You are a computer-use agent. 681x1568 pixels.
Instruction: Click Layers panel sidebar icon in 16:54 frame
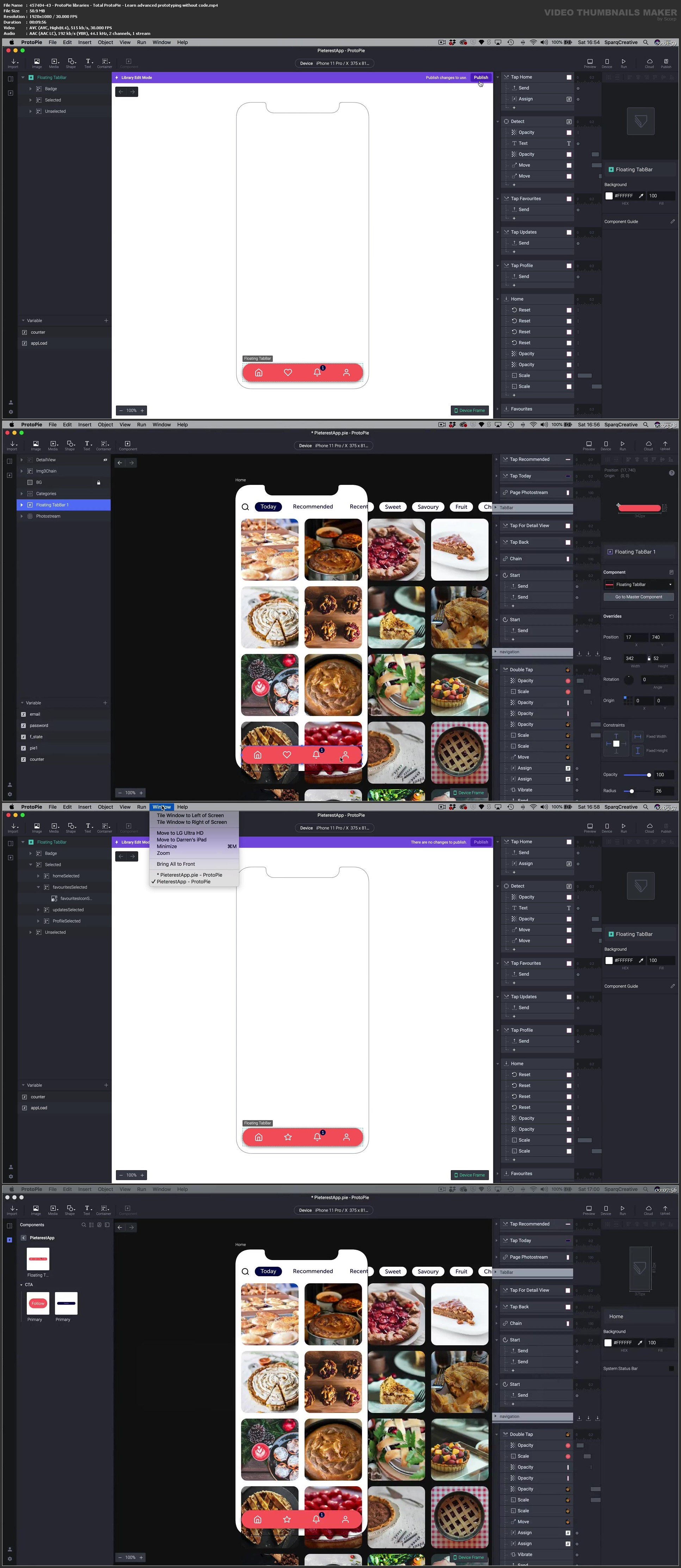(10, 79)
